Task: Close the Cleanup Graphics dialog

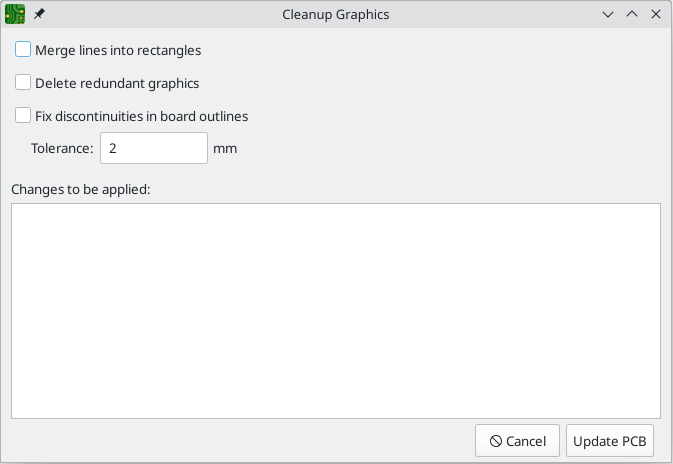Action: [655, 15]
